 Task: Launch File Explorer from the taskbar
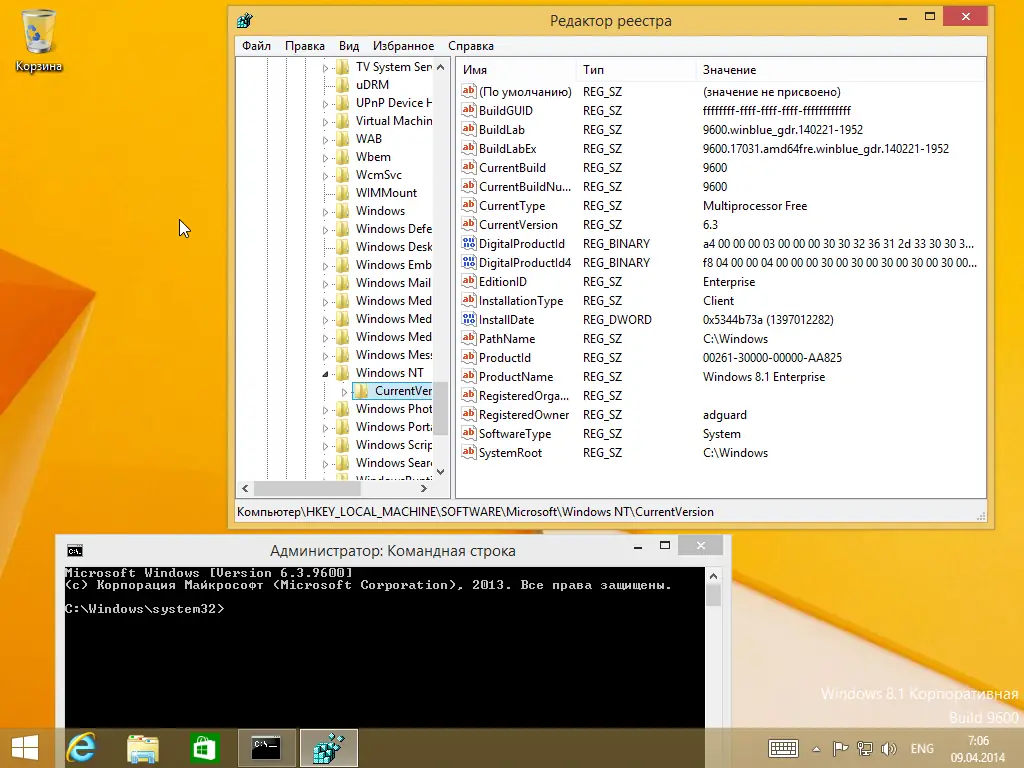(x=143, y=748)
